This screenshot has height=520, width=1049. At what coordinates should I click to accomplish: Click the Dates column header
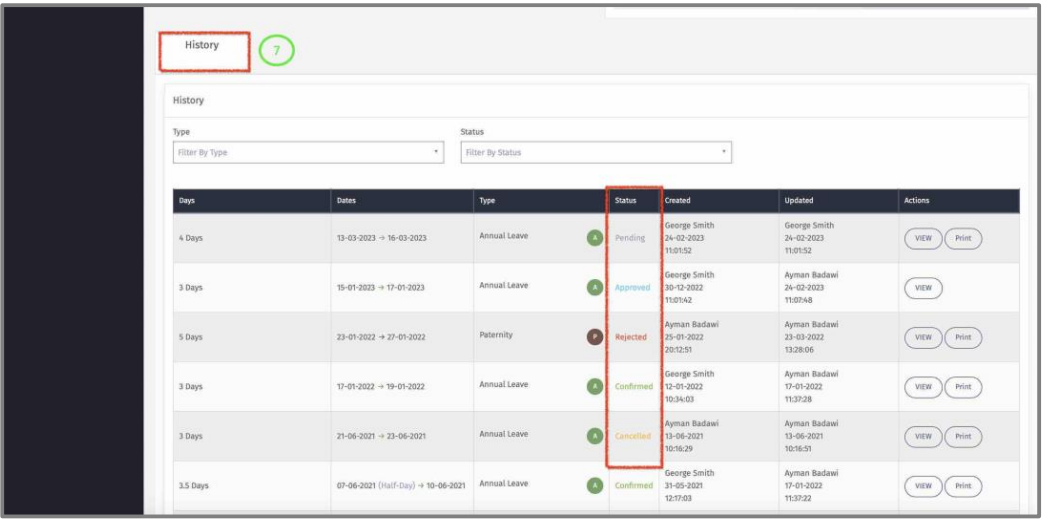347,201
